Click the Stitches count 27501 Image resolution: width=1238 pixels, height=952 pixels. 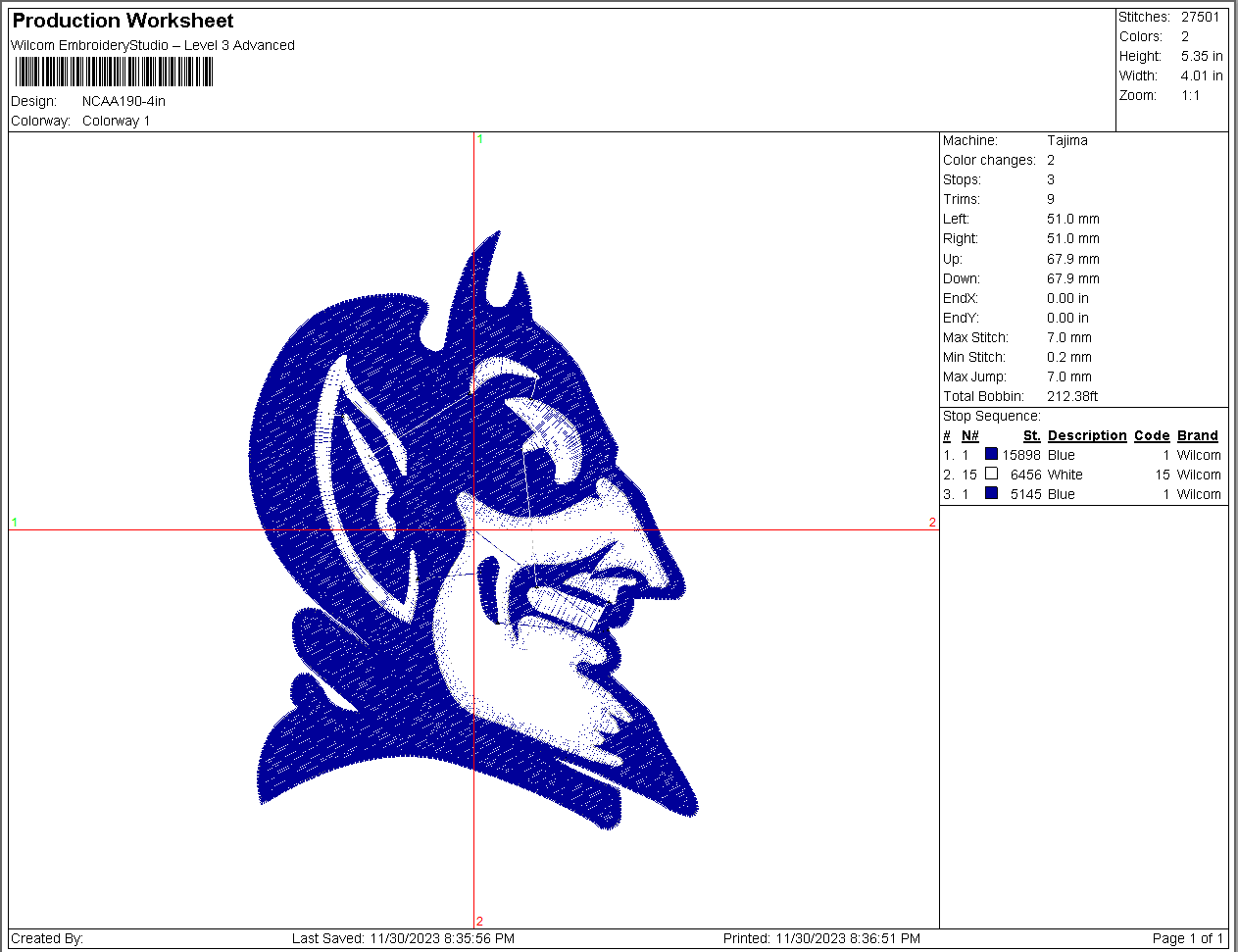pyautogui.click(x=1200, y=17)
